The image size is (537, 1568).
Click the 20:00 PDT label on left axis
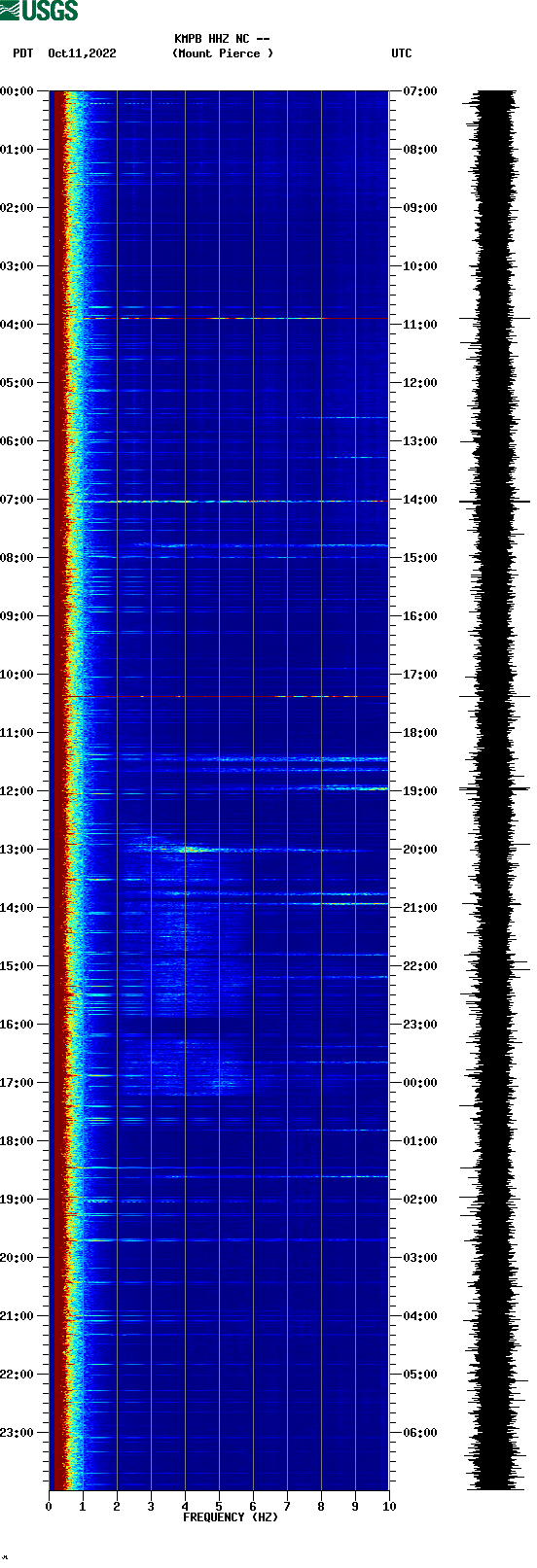pos(17,1258)
